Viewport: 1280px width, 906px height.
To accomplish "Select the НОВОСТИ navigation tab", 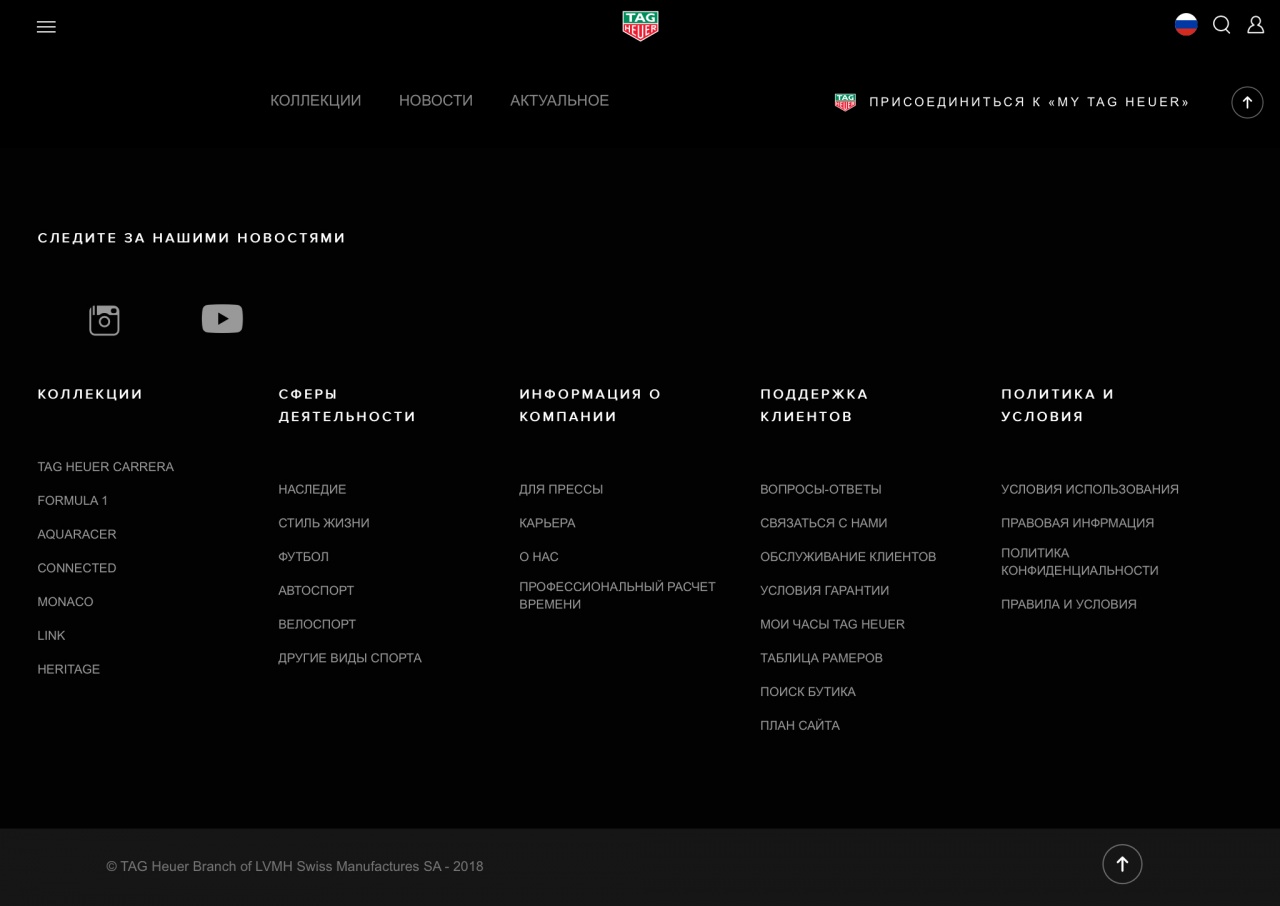I will click(435, 101).
